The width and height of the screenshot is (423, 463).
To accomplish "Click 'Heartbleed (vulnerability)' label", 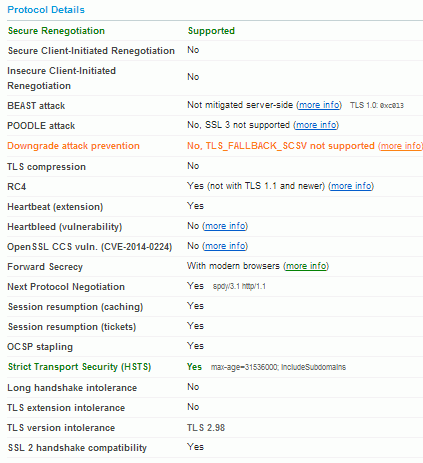I will tap(65, 227).
